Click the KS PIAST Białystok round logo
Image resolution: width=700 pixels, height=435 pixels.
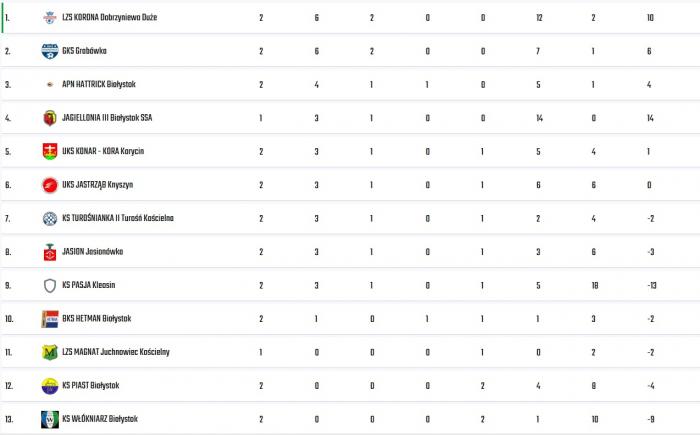tap(50, 386)
